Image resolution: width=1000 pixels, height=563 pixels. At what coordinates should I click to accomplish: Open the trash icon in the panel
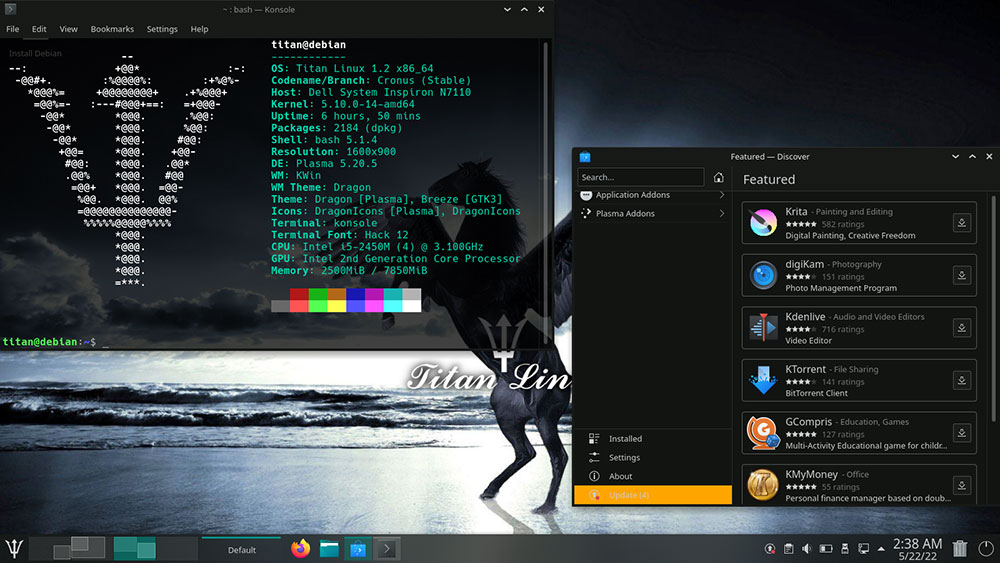tap(960, 548)
